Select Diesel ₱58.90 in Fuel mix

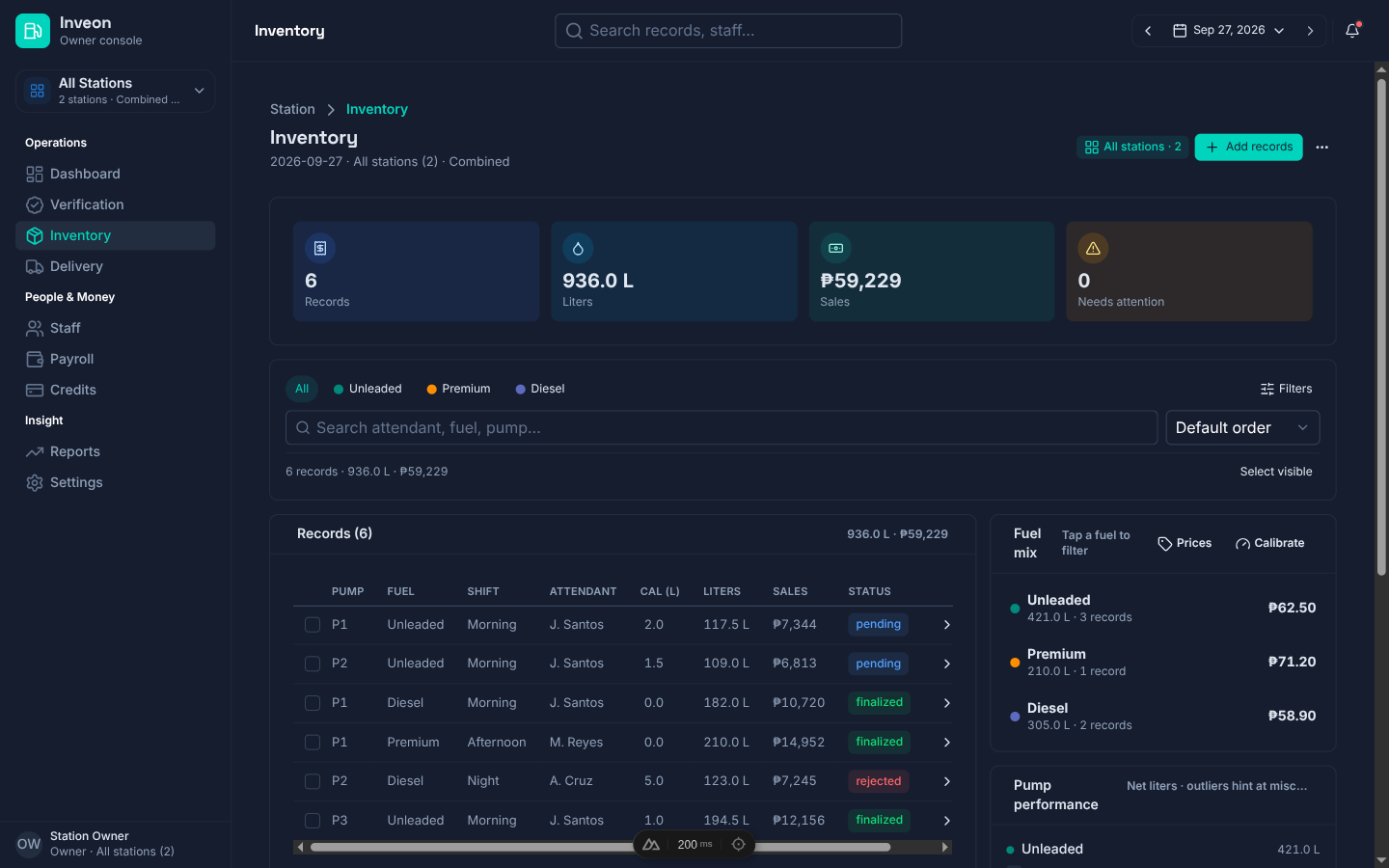pyautogui.click(x=1162, y=716)
